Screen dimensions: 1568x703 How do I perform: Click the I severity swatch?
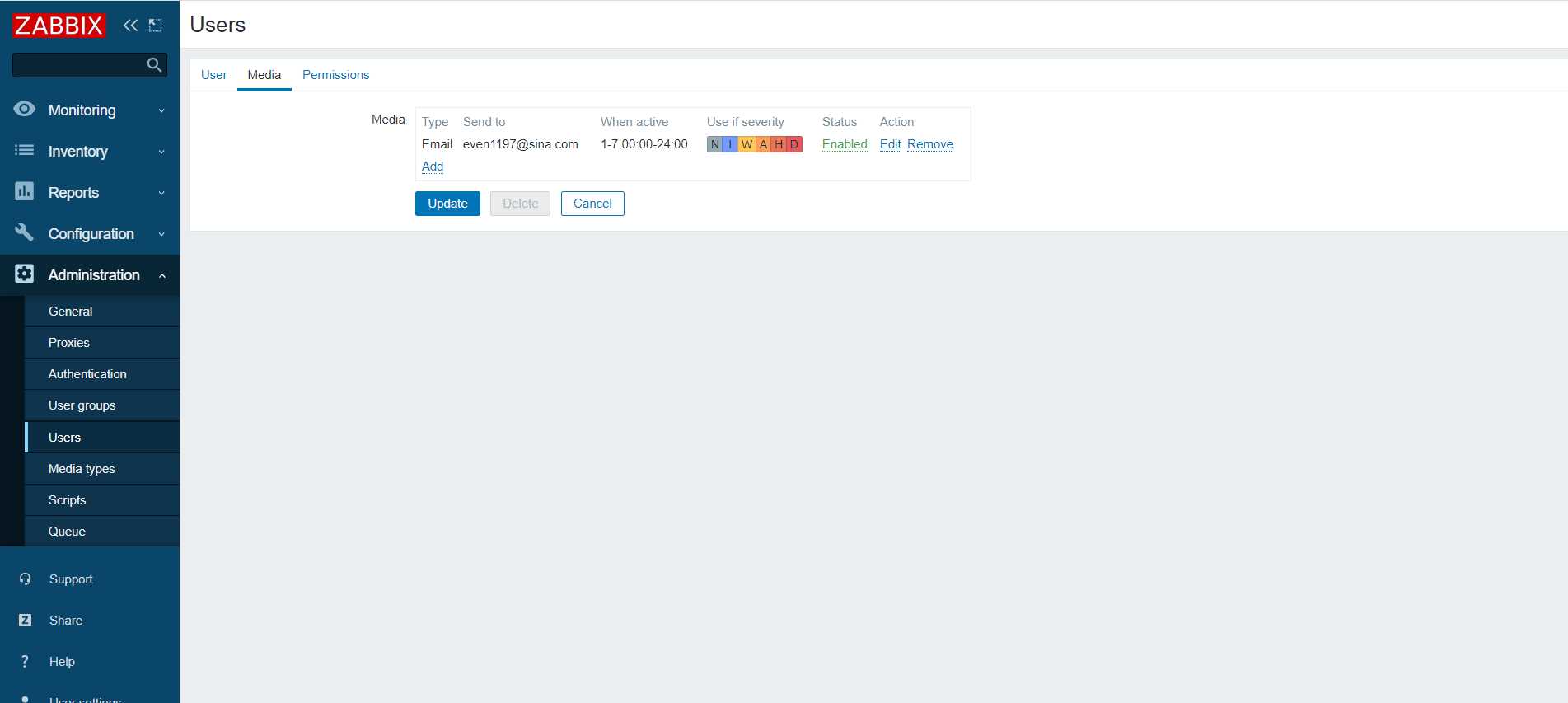coord(730,144)
